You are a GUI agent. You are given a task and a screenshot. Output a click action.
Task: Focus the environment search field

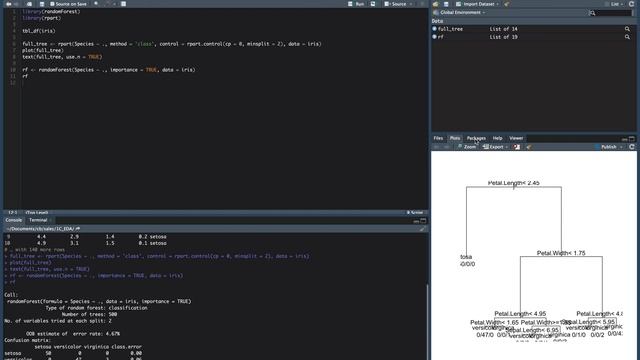pyautogui.click(x=611, y=13)
